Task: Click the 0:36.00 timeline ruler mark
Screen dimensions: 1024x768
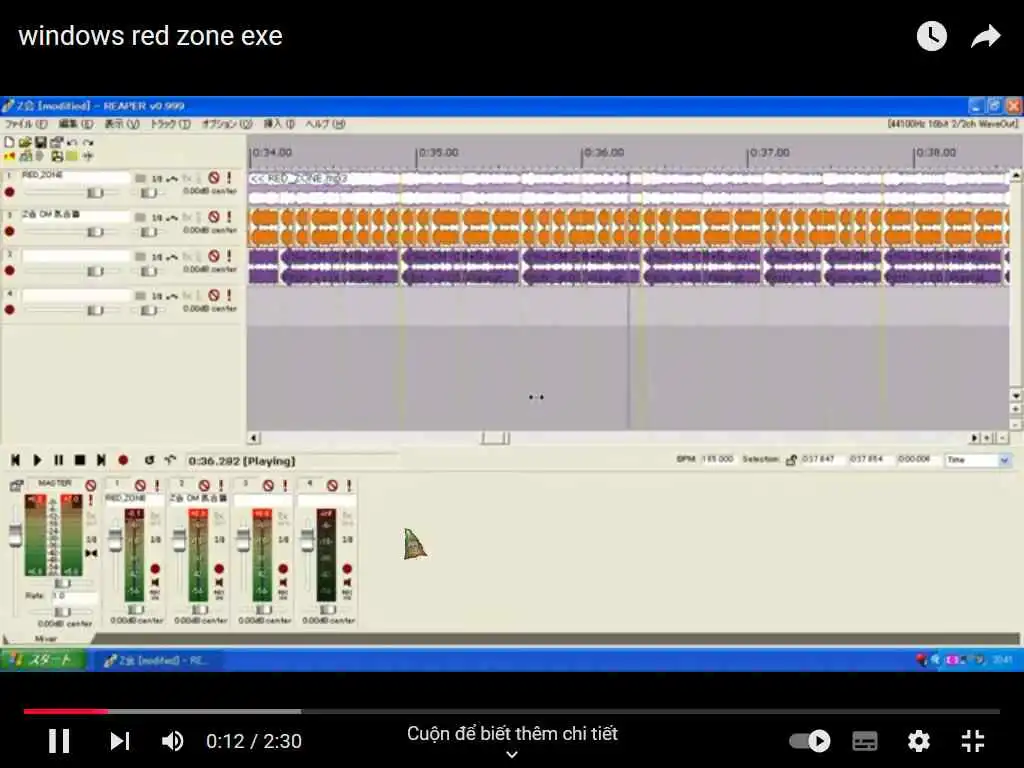Action: [603, 153]
